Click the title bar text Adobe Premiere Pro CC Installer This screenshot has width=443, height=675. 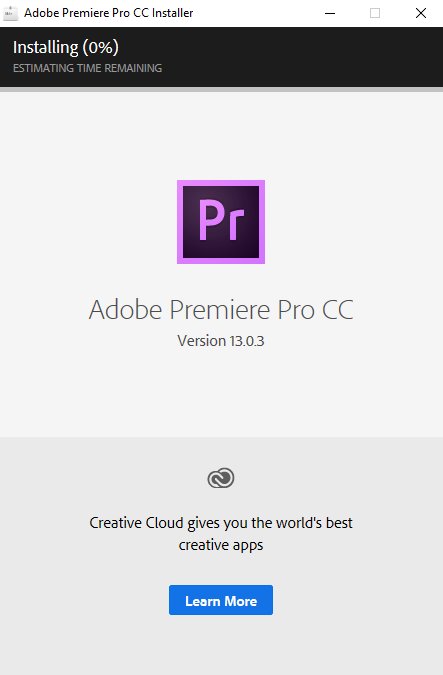click(108, 13)
